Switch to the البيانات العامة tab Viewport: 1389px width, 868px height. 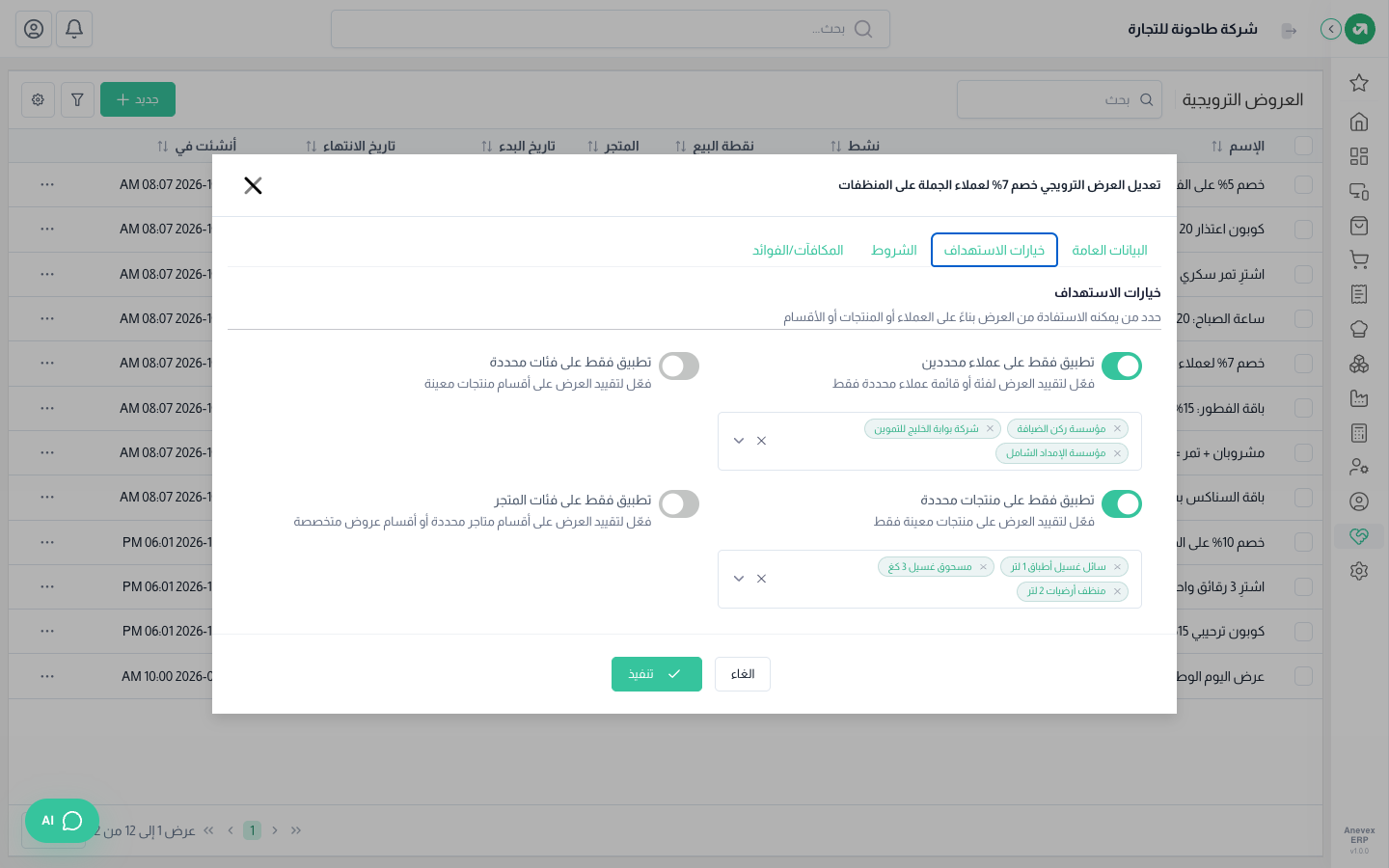pyautogui.click(x=1109, y=250)
